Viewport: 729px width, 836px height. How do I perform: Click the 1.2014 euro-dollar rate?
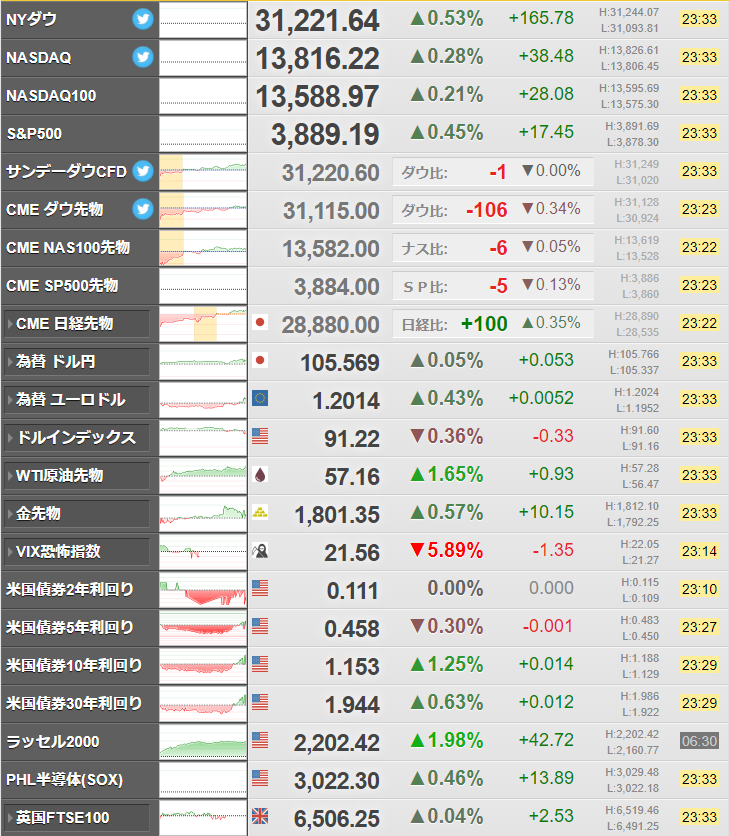[x=346, y=401]
